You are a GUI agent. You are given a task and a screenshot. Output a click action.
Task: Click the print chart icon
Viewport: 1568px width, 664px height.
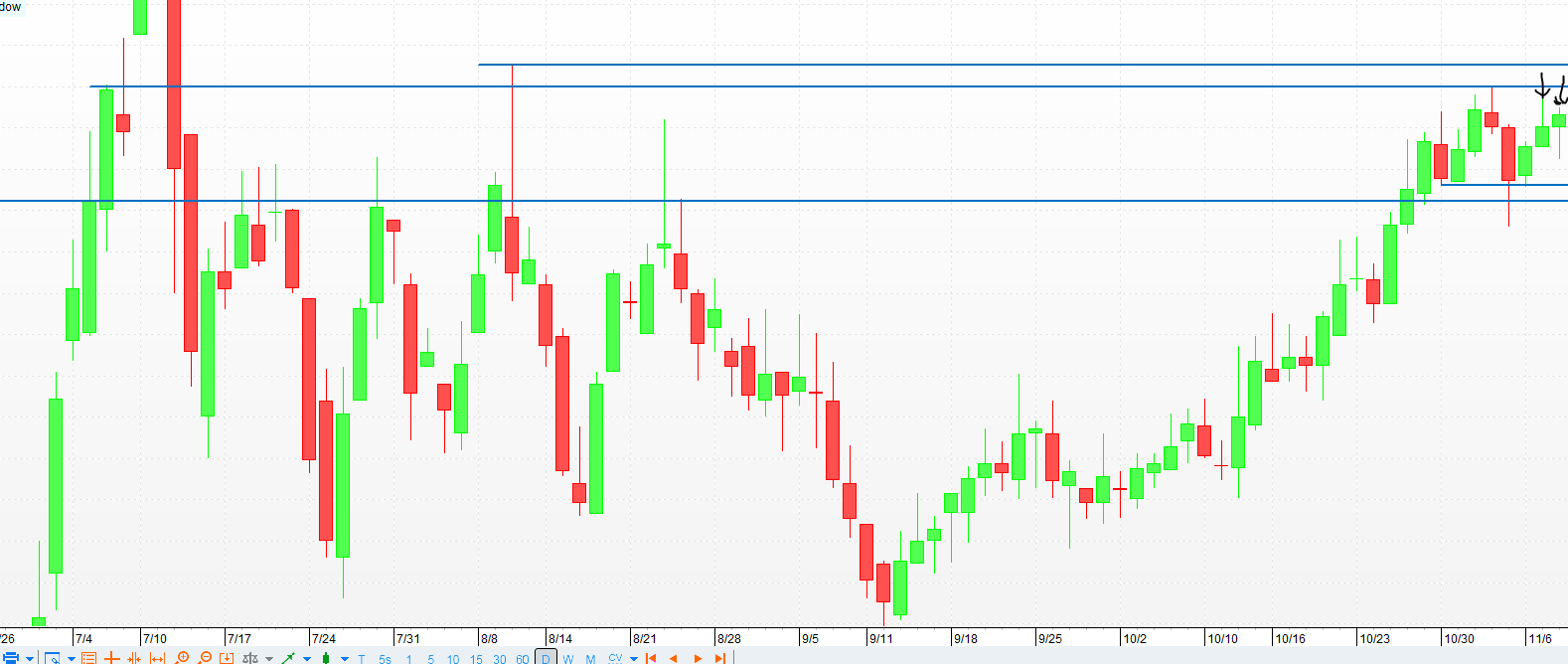pyautogui.click(x=11, y=658)
